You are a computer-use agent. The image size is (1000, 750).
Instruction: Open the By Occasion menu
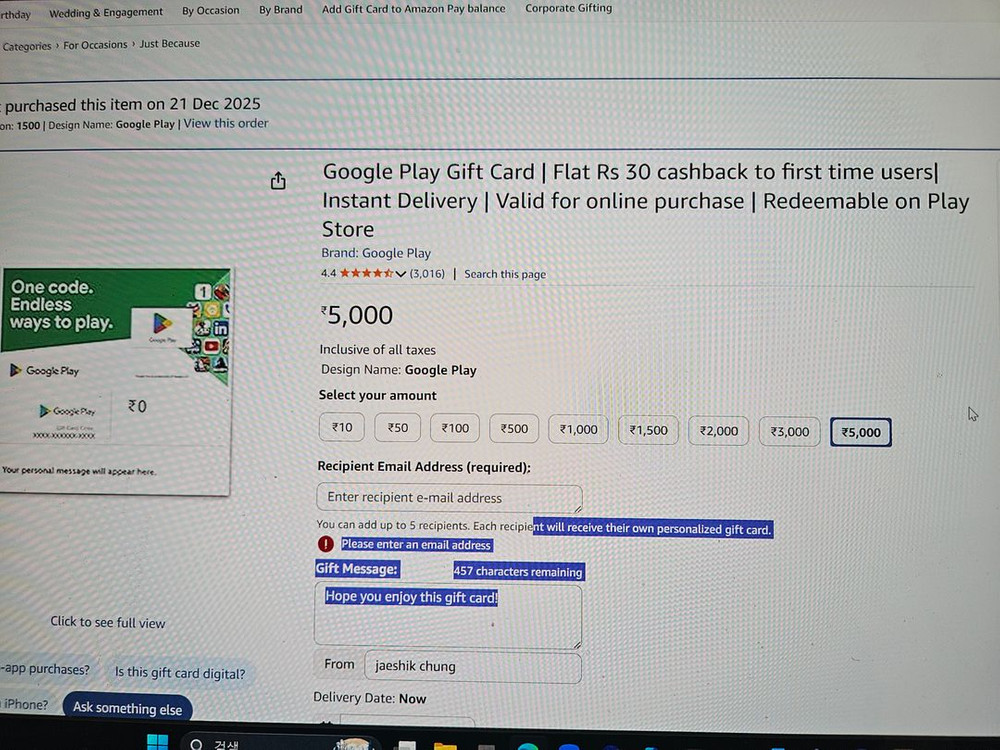pos(210,11)
